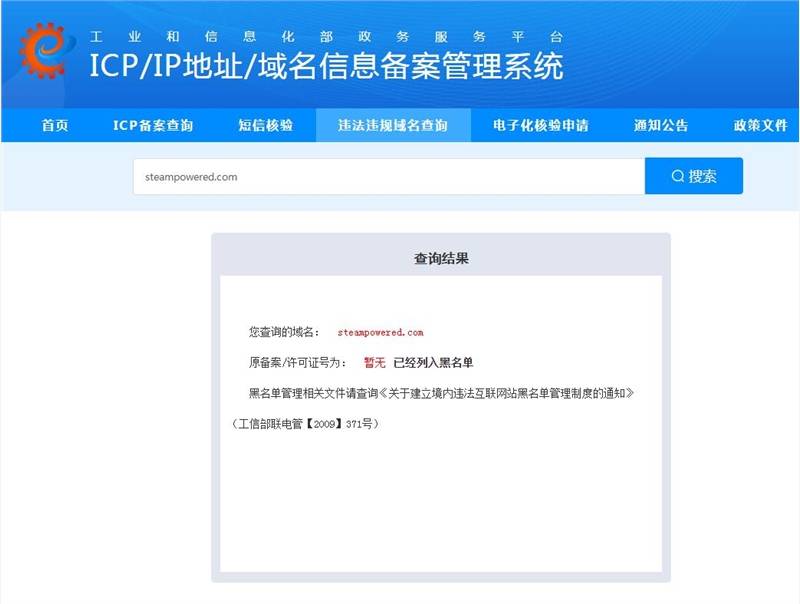Click the 工信部联电管【2009】371号 reference
Screen dimensions: 800x604
coord(305,424)
